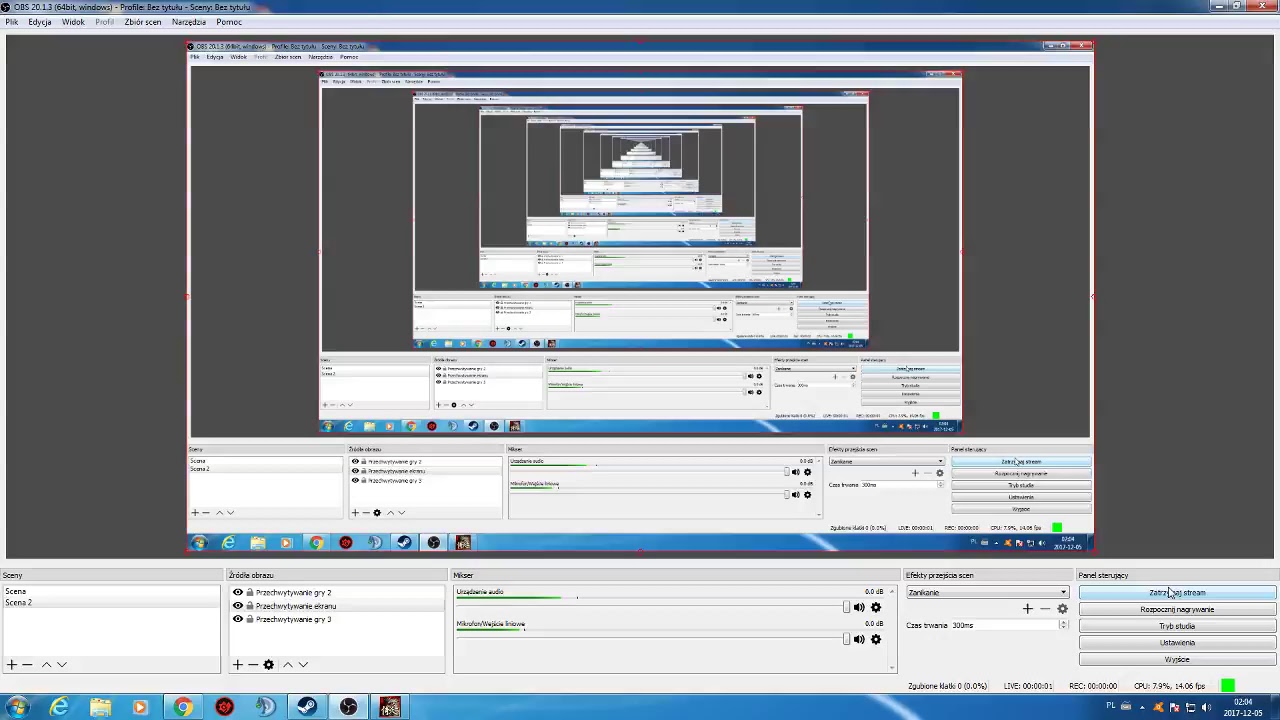This screenshot has width=1280, height=720.
Task: Remove the scene transition with the minus icon
Action: pyautogui.click(x=1045, y=608)
